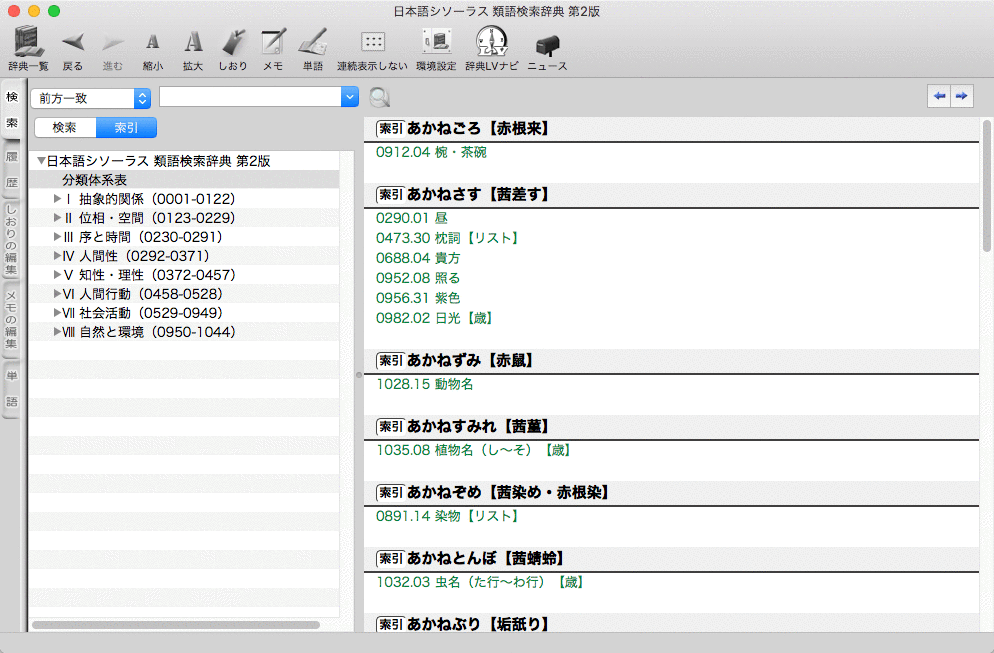This screenshot has height=653, width=994.
Task: Click the あかねとんぼ【茜蜻蛉】 entry heading
Action: [486, 559]
